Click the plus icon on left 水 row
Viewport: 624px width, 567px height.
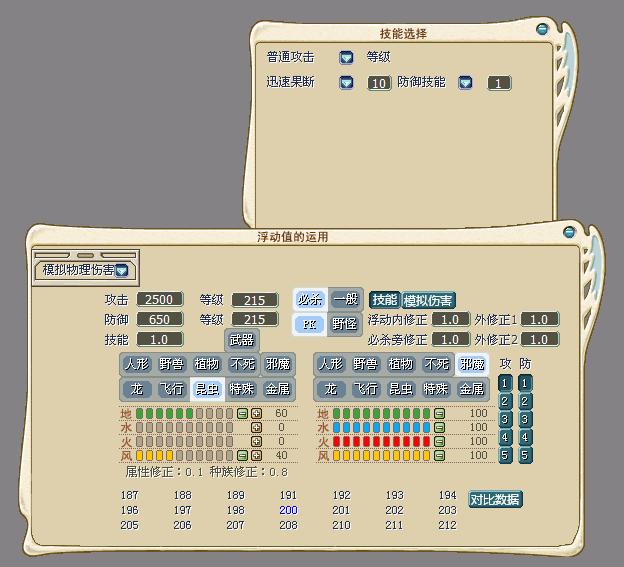[x=256, y=427]
